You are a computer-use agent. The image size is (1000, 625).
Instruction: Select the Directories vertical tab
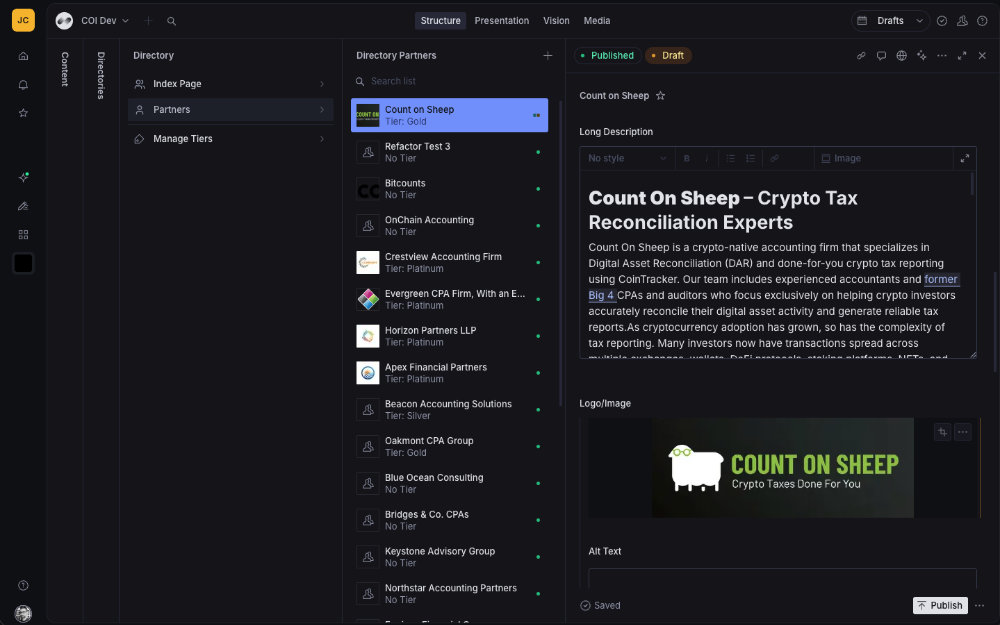[101, 75]
